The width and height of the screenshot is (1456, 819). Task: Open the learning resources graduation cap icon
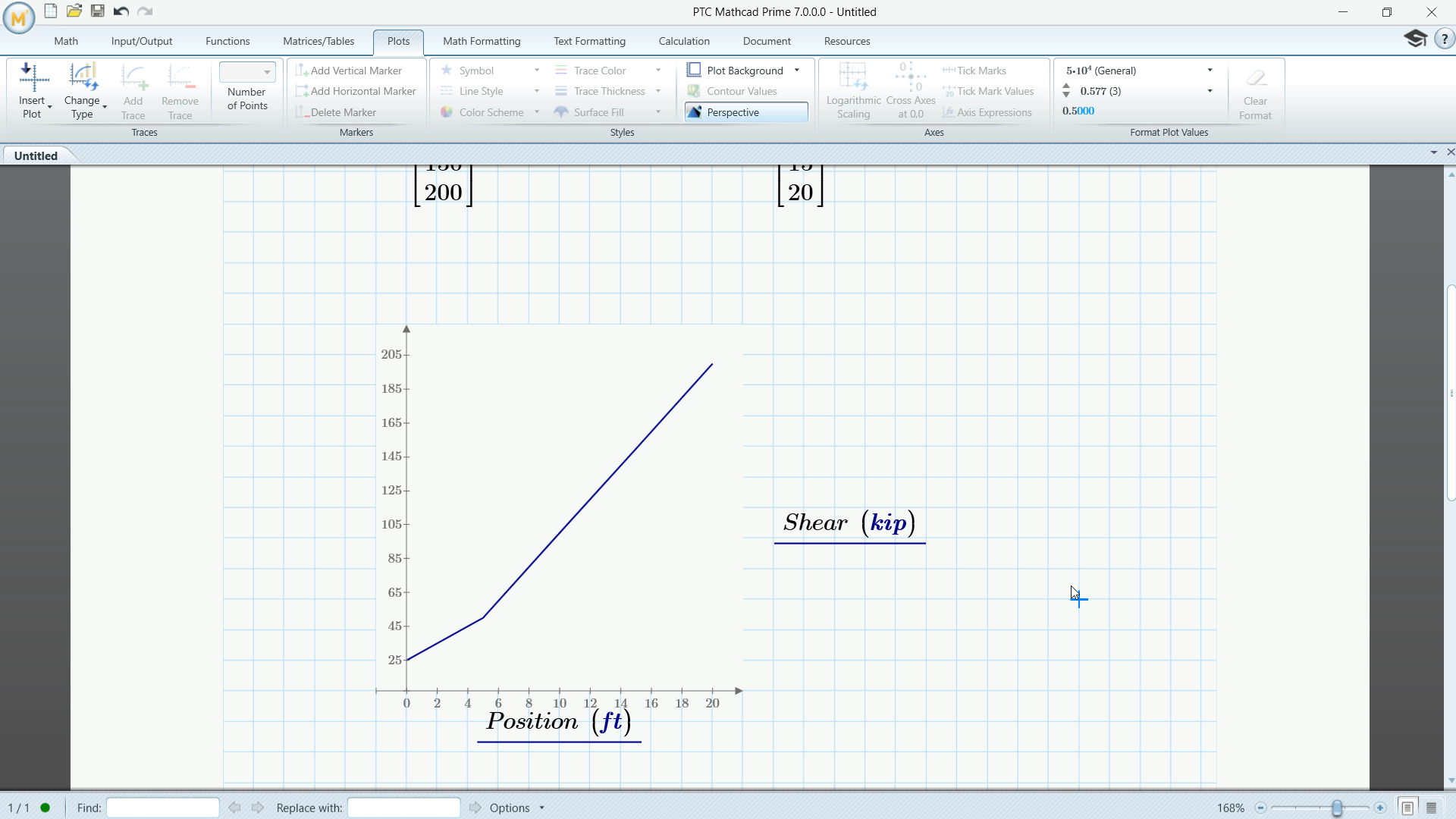1415,39
